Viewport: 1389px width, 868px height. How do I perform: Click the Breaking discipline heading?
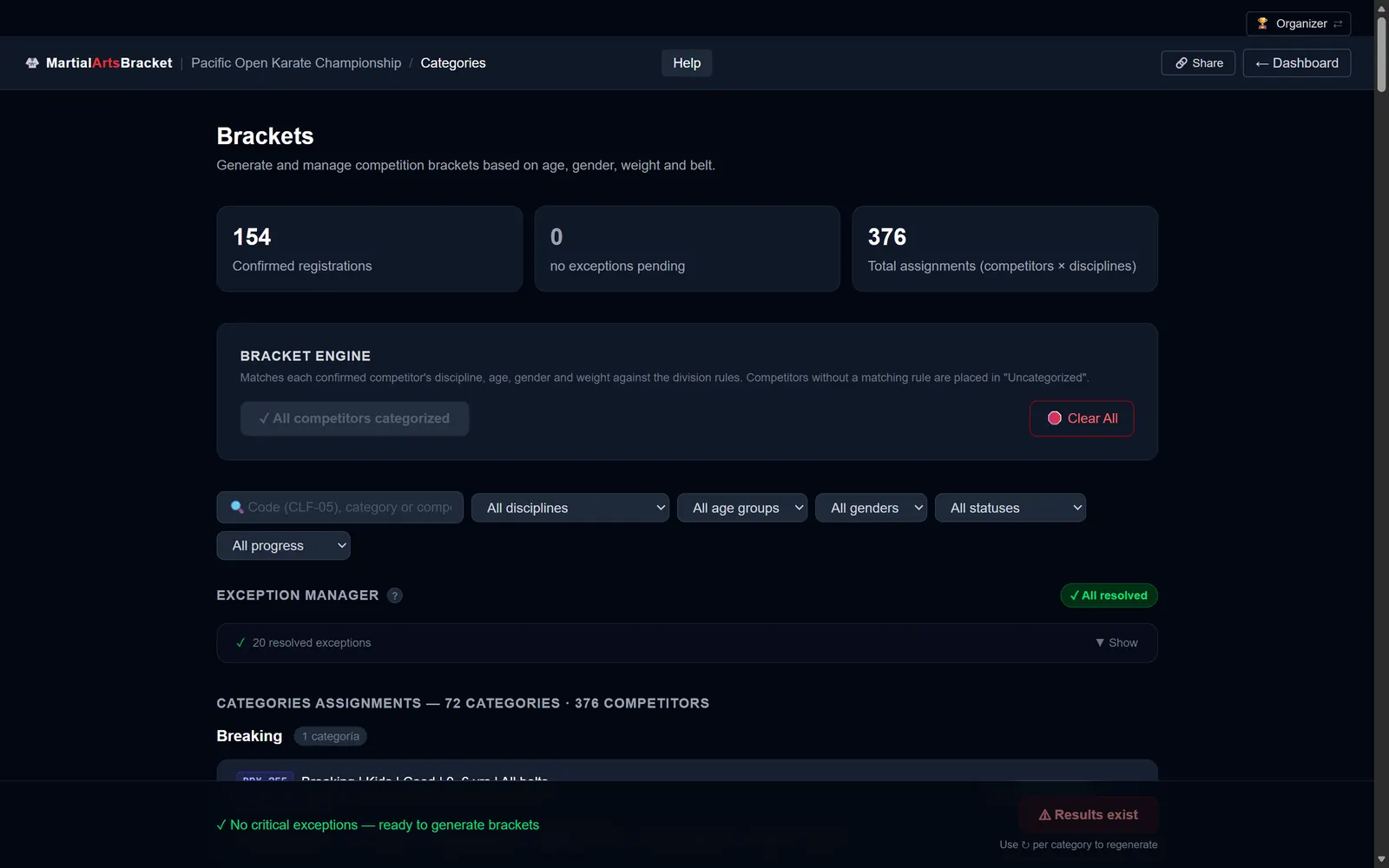(249, 736)
